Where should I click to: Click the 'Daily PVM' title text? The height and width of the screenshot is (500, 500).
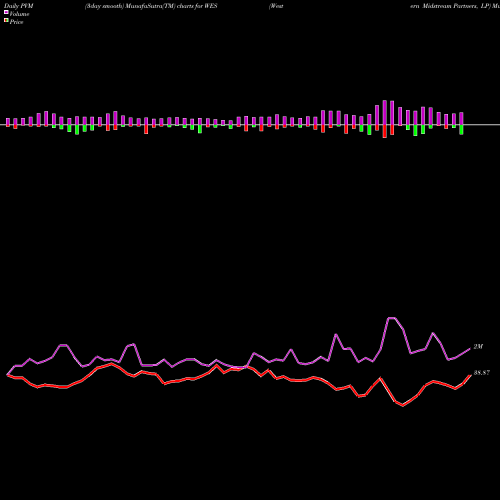pyautogui.click(x=19, y=6)
